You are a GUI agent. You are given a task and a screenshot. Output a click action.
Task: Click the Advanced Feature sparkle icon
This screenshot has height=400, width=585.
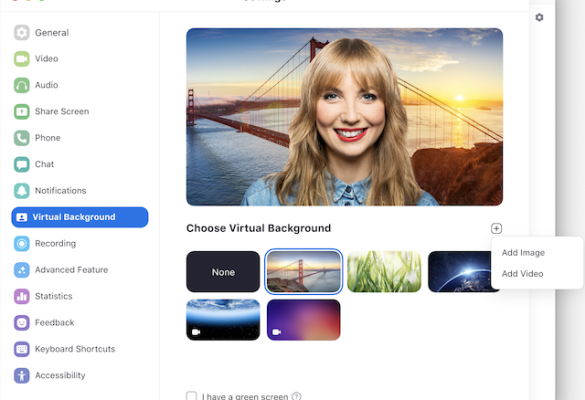(x=22, y=270)
